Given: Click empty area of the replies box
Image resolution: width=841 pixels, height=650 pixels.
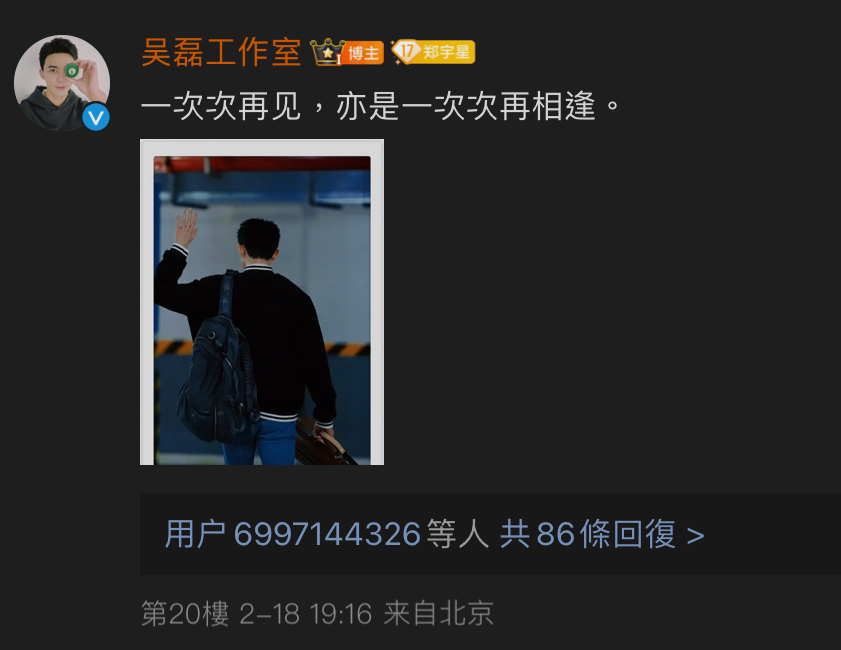Looking at the screenshot, I should pos(772,534).
